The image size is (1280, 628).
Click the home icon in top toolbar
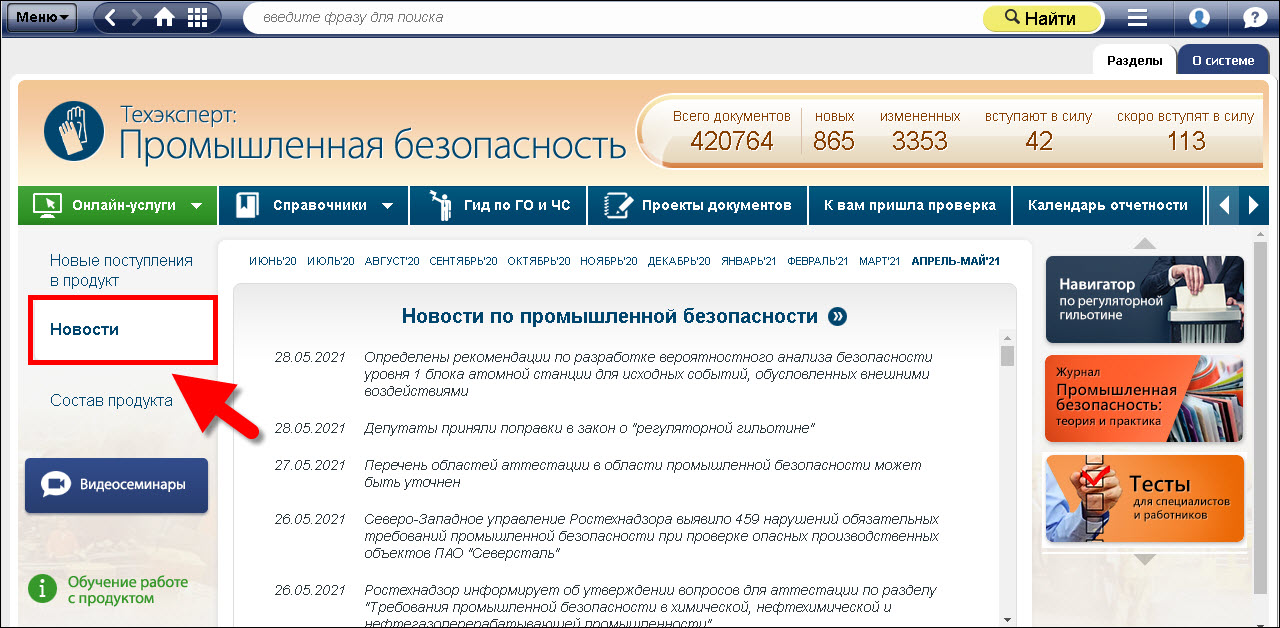pos(164,18)
